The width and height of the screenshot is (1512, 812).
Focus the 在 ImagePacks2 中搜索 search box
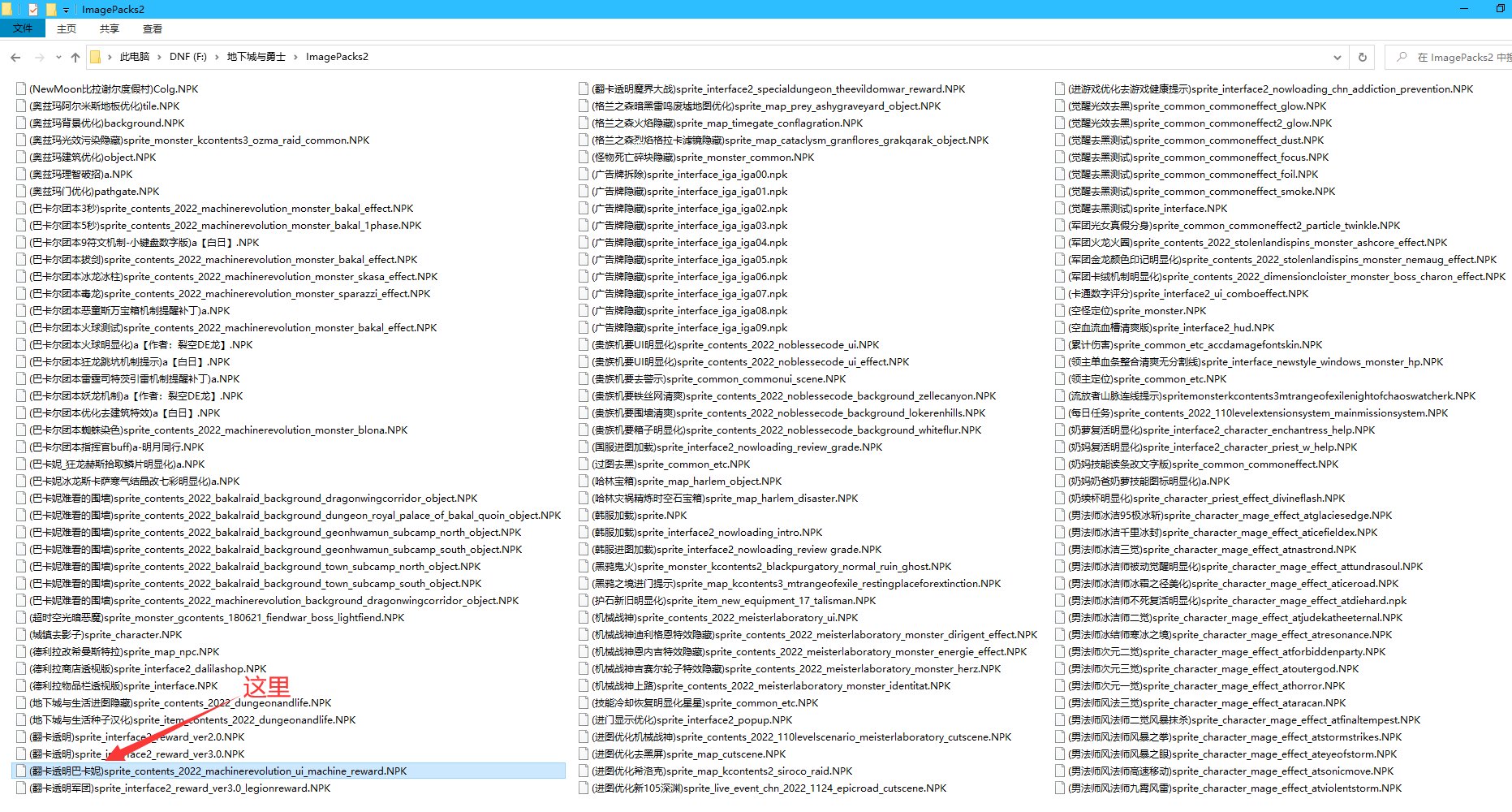(x=1449, y=57)
